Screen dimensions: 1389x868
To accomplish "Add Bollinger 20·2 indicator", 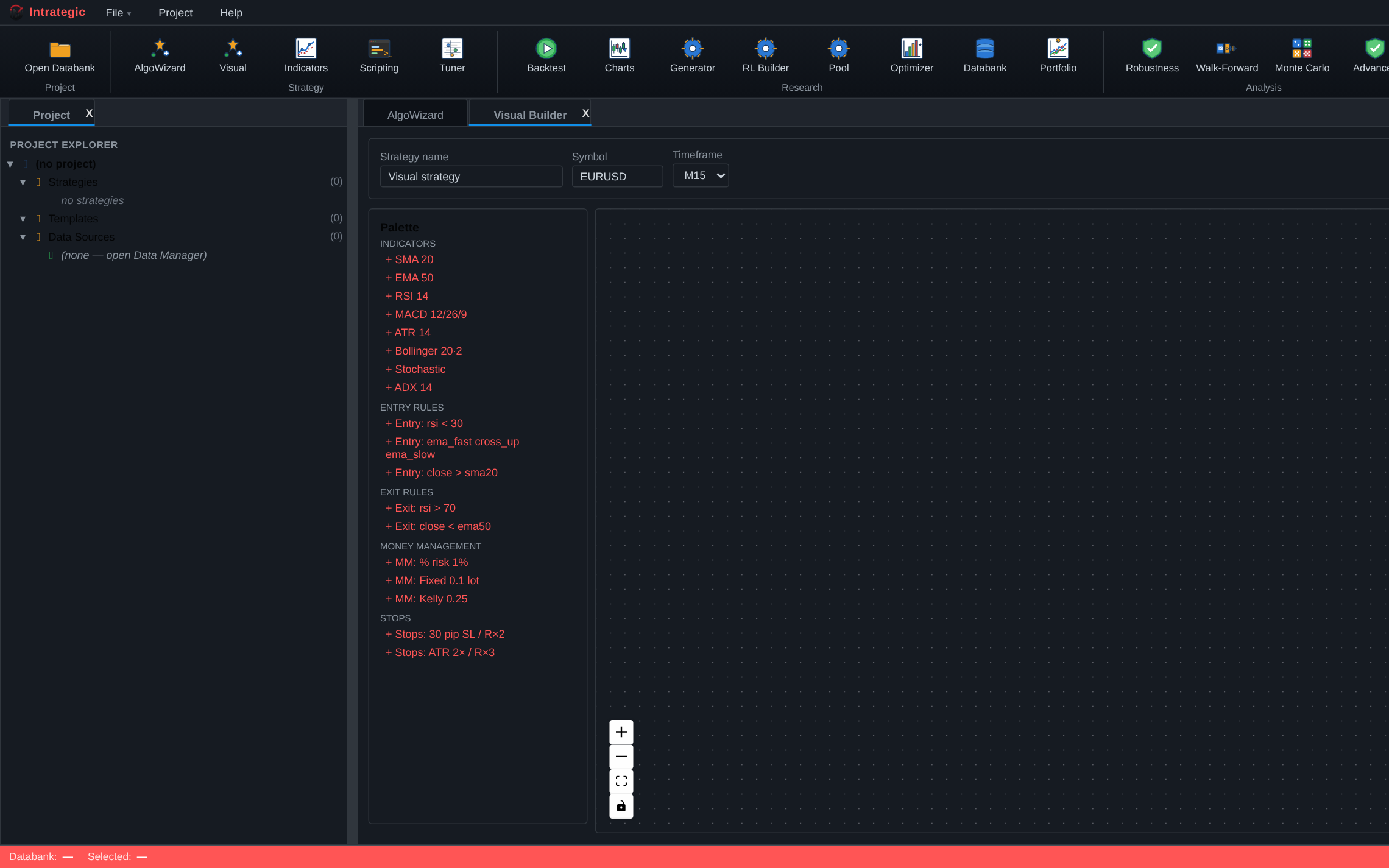I will click(424, 351).
